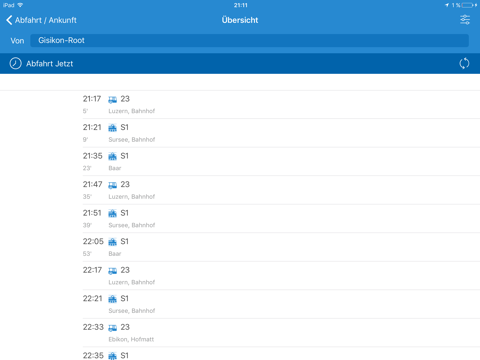Tap the 5' countdown under 21:17

point(85,111)
